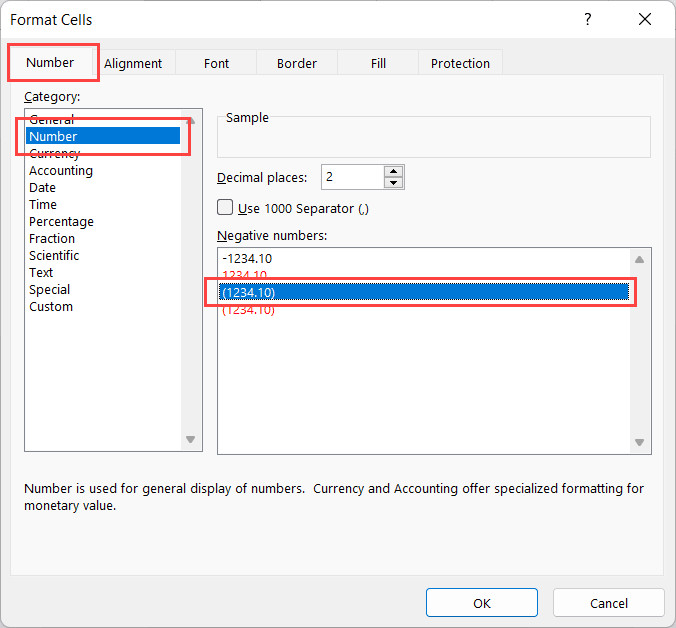Open the Font tab

(216, 63)
